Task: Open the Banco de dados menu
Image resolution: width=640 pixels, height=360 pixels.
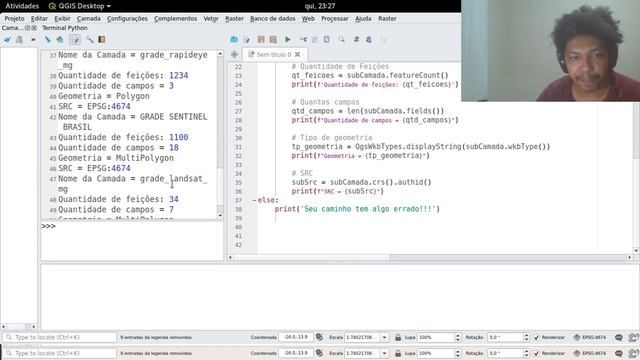Action: click(x=273, y=18)
